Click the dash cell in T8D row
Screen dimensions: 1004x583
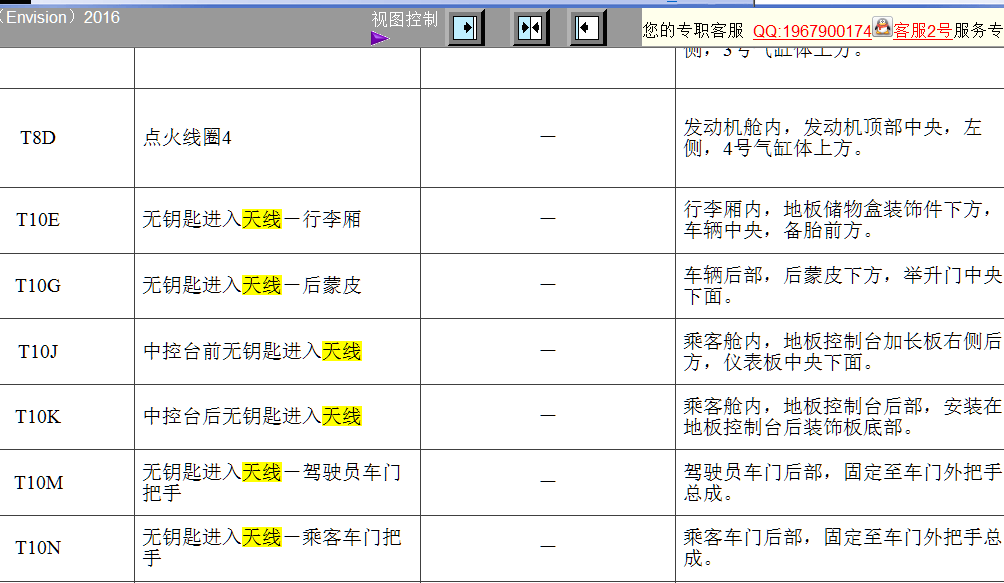point(547,137)
